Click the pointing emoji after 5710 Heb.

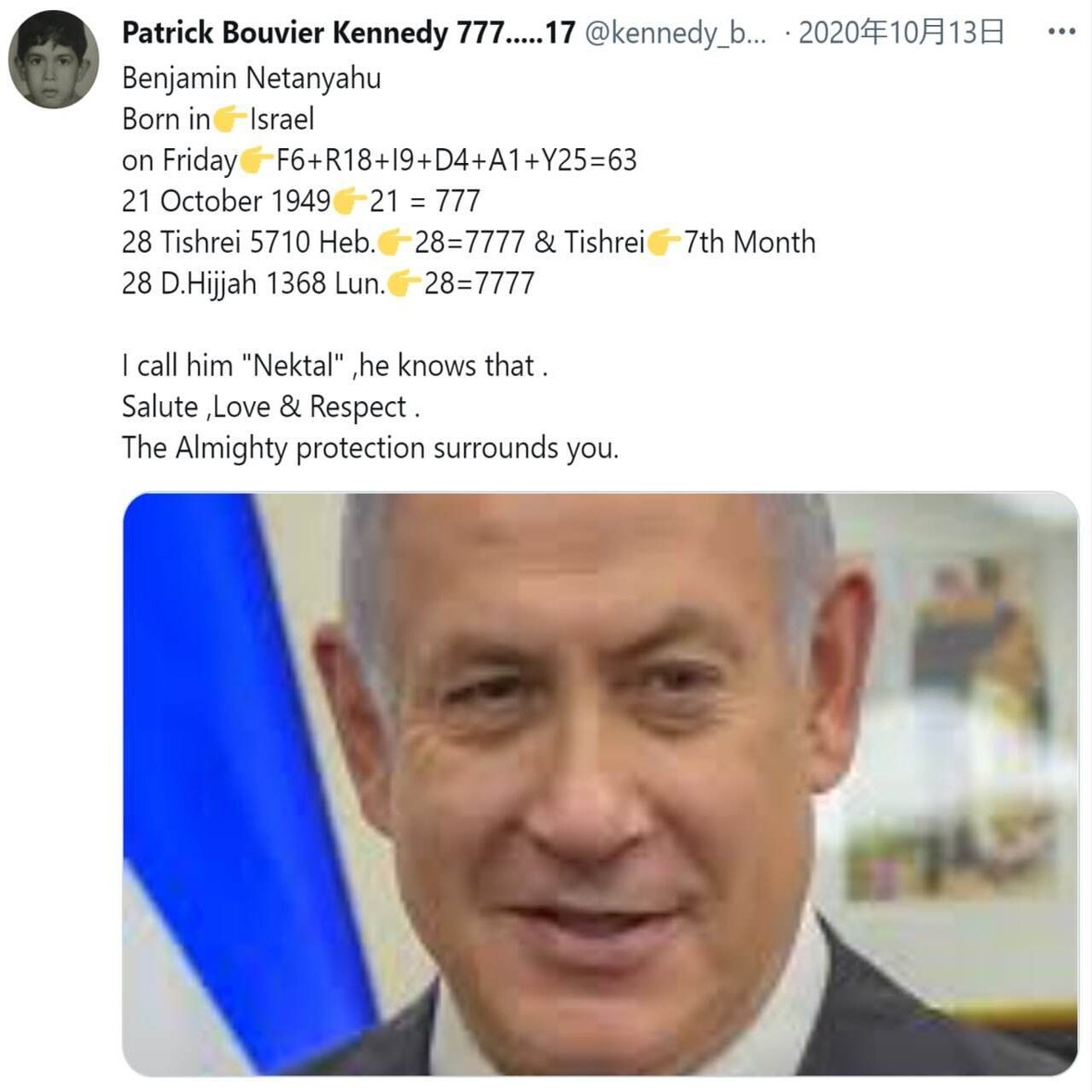[395, 243]
